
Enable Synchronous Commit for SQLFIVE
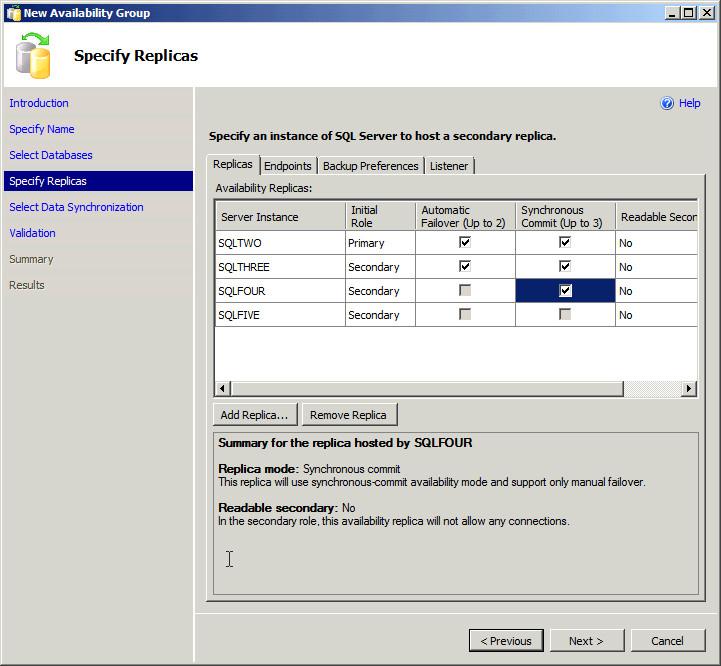(565, 314)
